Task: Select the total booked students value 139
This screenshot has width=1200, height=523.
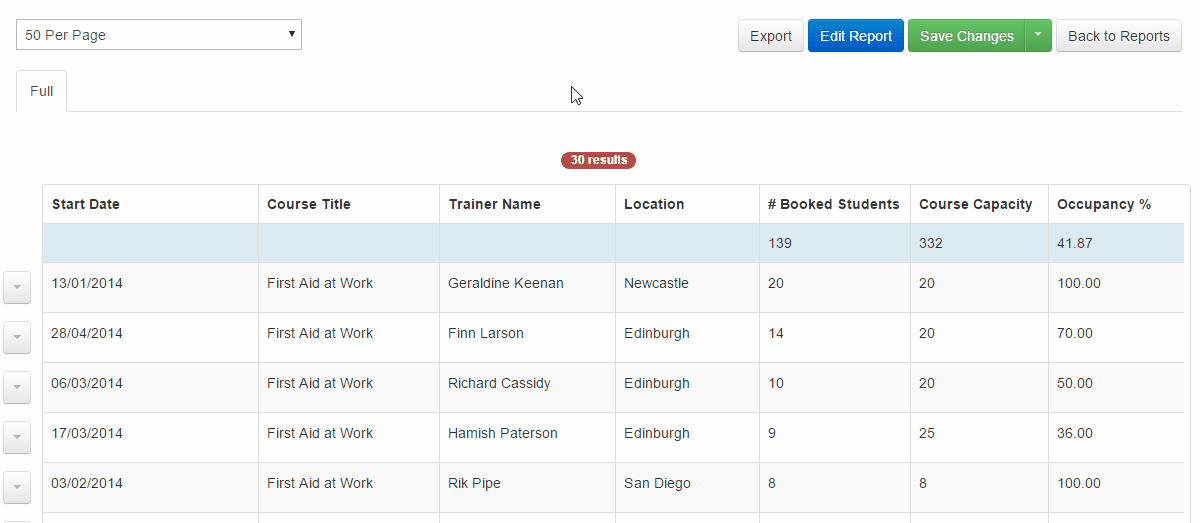Action: click(780, 243)
